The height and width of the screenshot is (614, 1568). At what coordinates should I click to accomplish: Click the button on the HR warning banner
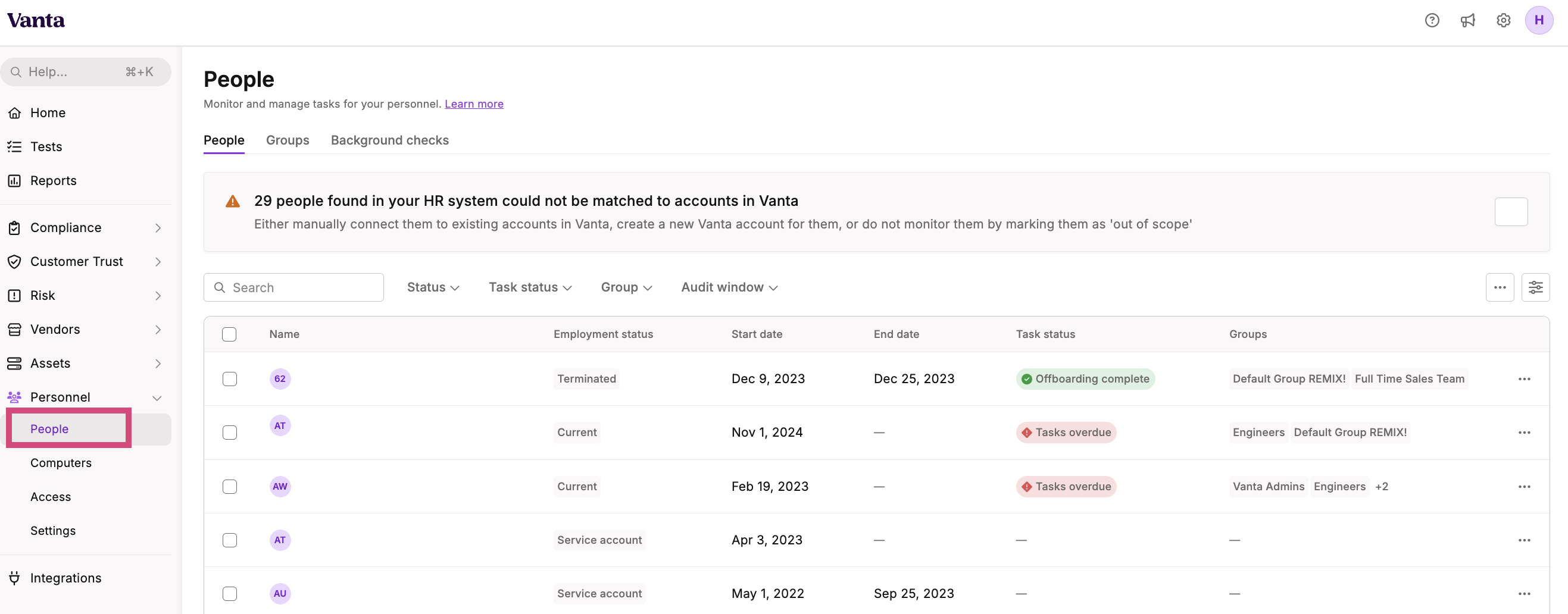click(1511, 212)
